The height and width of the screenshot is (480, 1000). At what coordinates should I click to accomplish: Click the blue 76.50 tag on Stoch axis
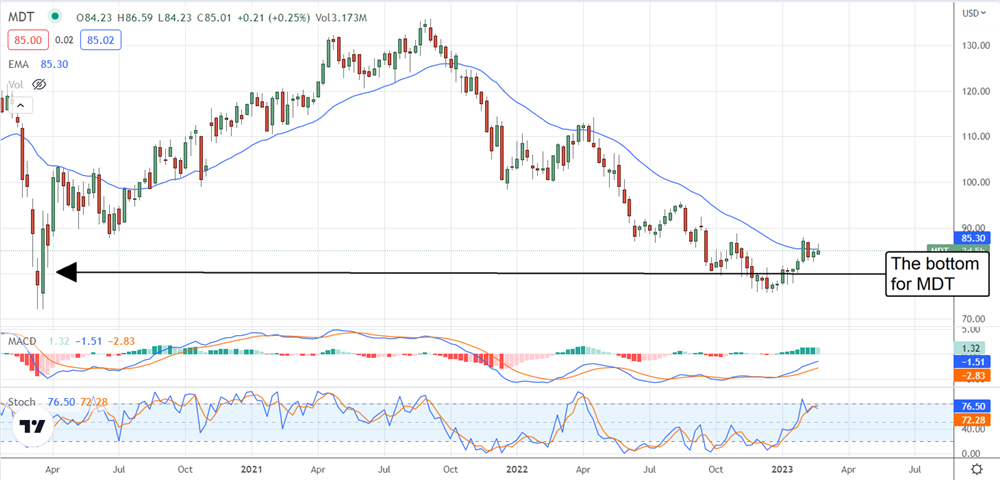point(973,407)
